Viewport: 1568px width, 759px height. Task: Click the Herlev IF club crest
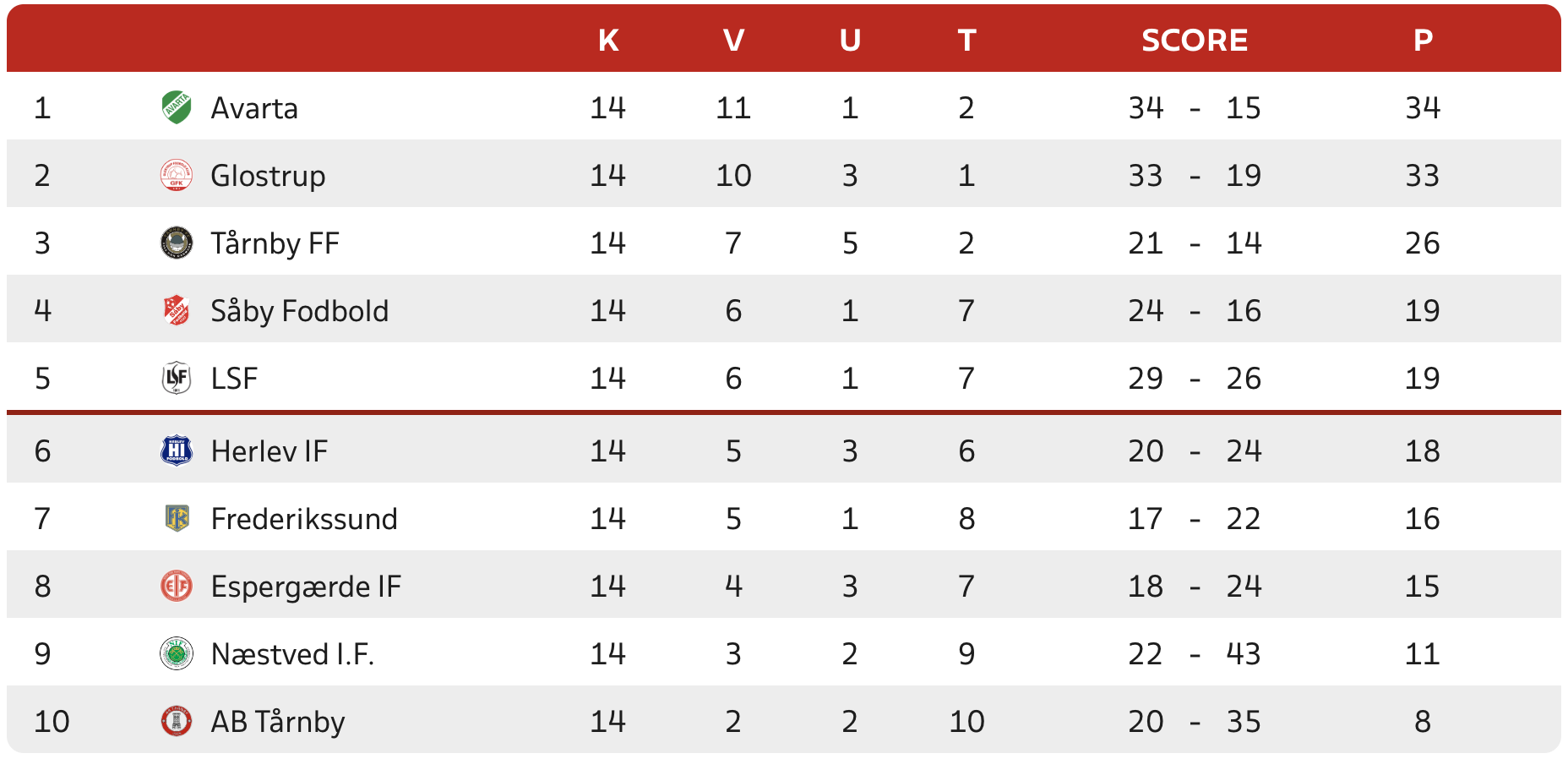click(x=177, y=450)
